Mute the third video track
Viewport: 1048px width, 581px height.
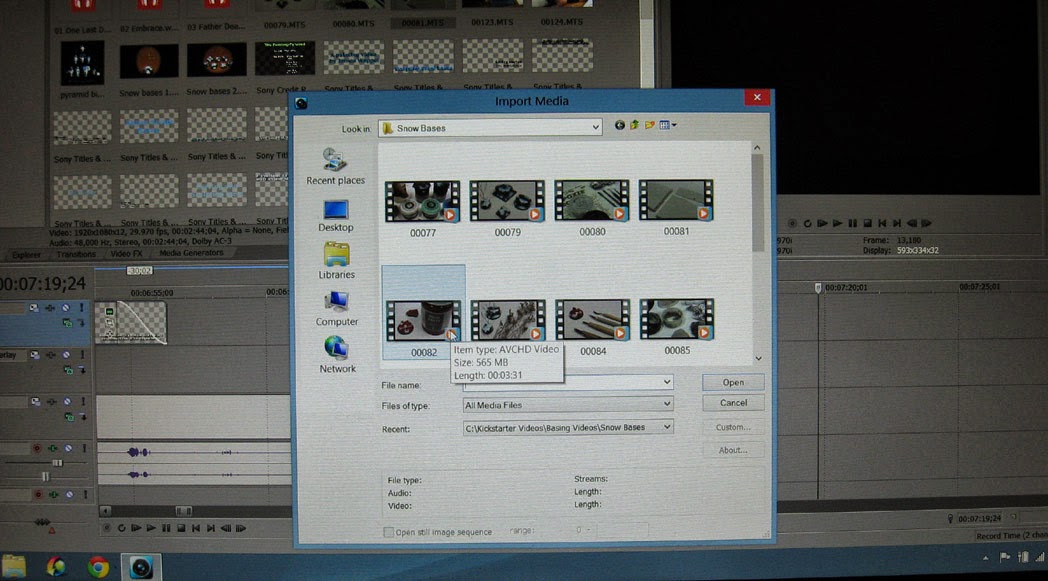[68, 402]
